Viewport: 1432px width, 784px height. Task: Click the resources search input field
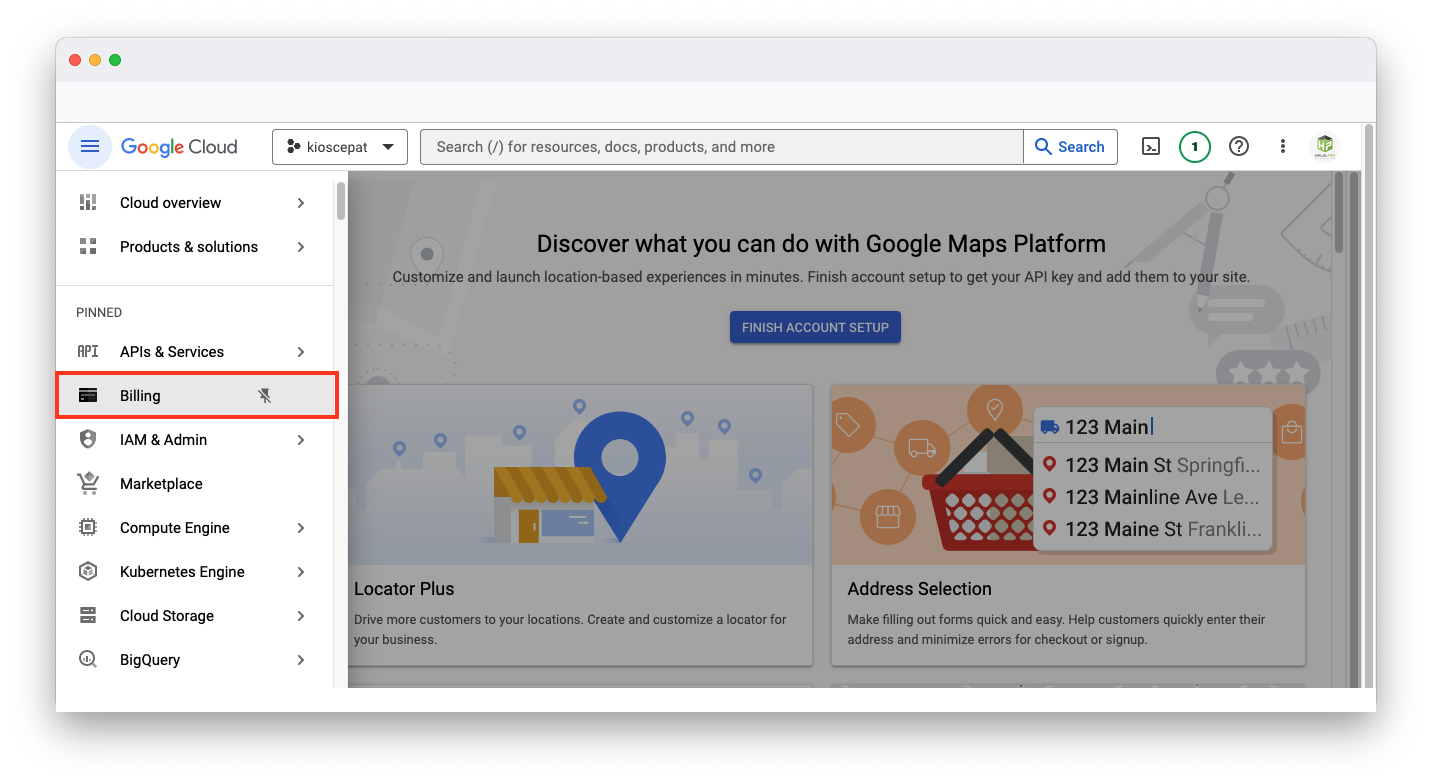click(x=720, y=147)
